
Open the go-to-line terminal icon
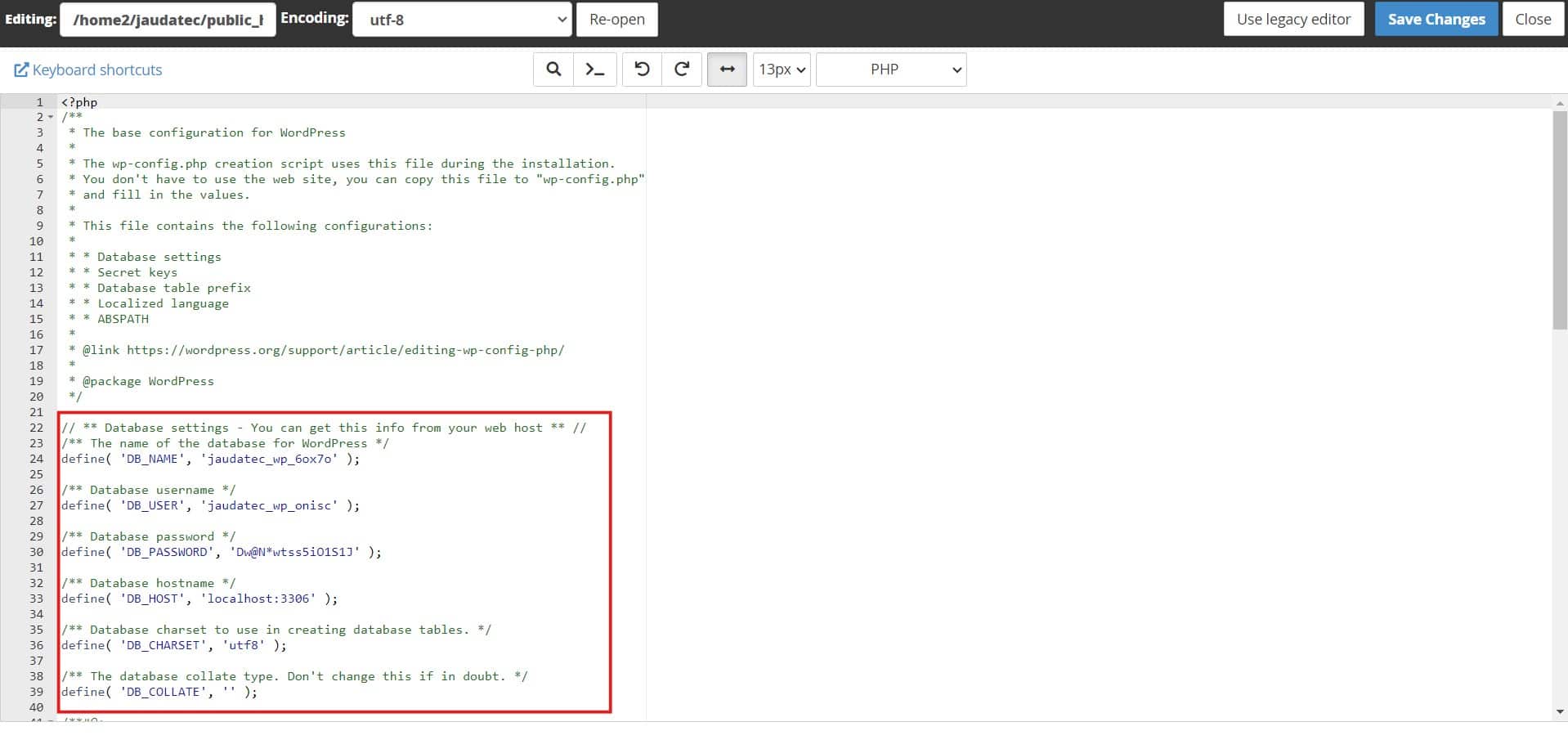tap(595, 70)
